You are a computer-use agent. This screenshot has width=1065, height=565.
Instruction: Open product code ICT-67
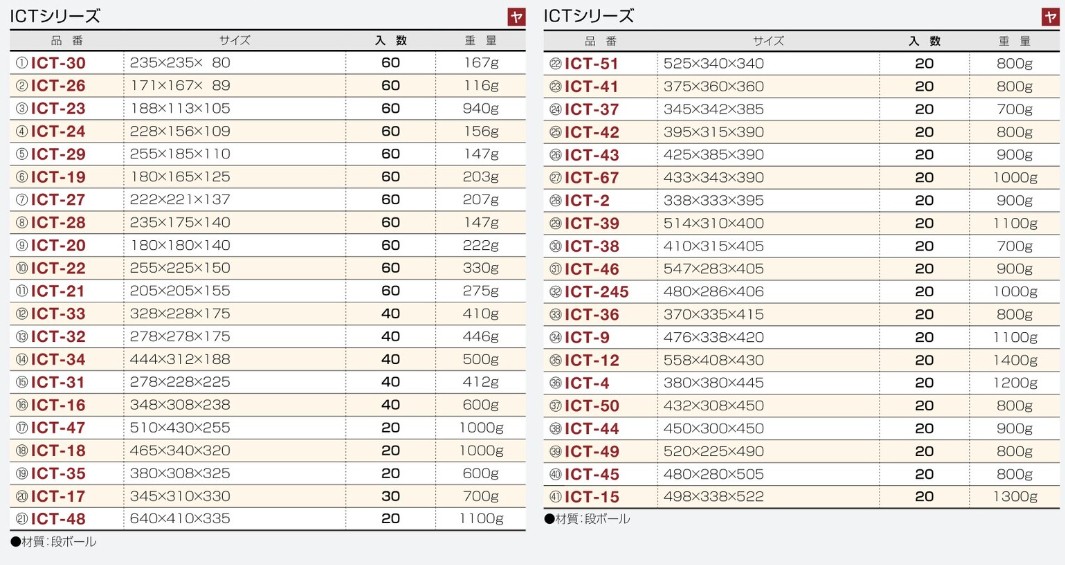(x=592, y=178)
